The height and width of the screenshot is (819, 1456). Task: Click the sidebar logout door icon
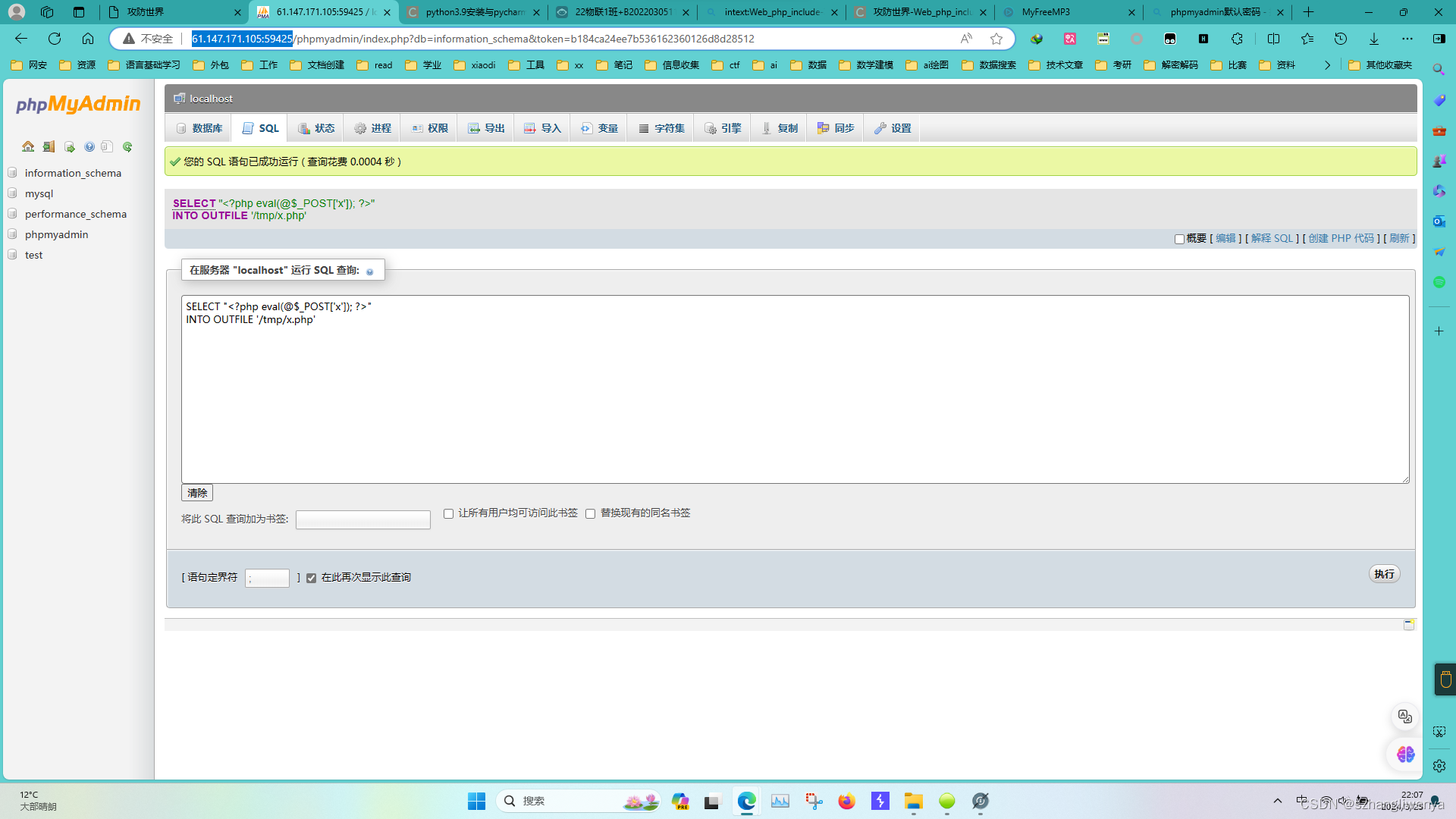click(x=49, y=146)
